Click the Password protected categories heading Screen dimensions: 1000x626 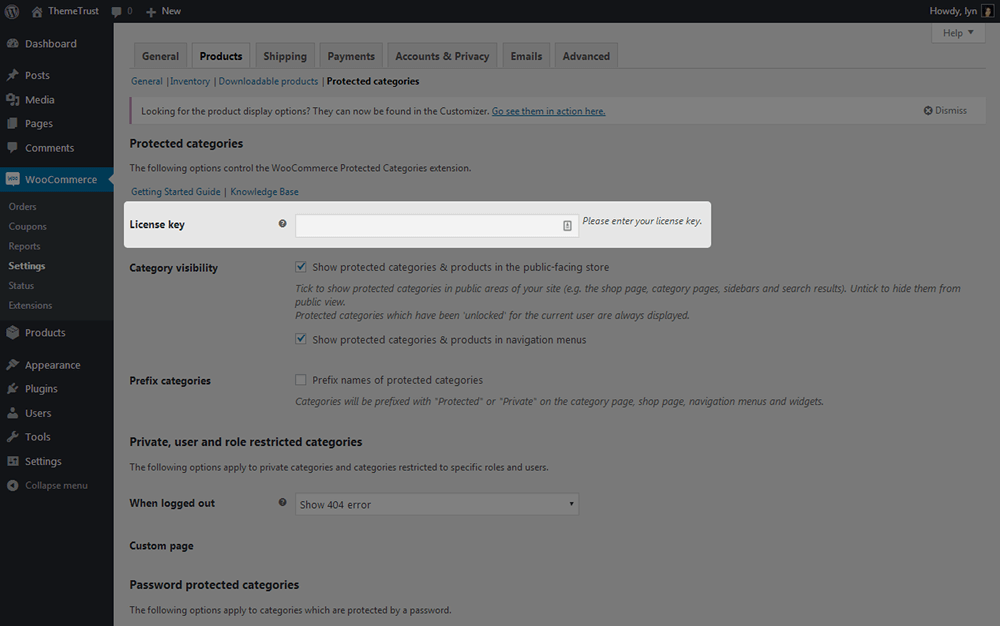[x=214, y=585]
